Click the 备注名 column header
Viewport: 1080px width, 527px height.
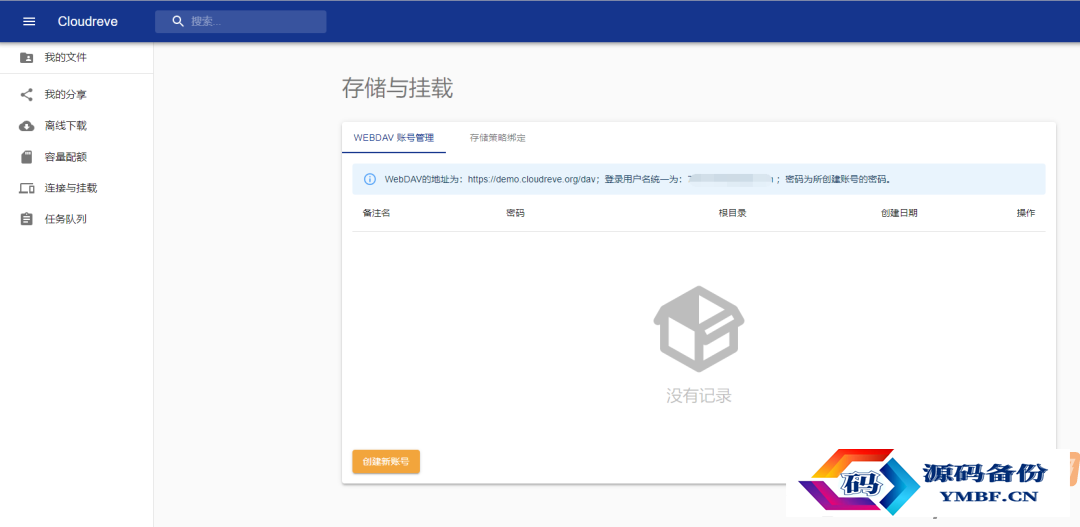pos(376,213)
